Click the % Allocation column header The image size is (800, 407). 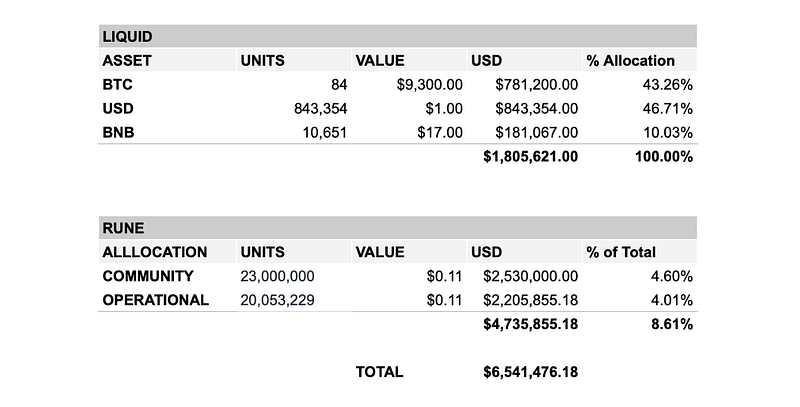[x=639, y=60]
